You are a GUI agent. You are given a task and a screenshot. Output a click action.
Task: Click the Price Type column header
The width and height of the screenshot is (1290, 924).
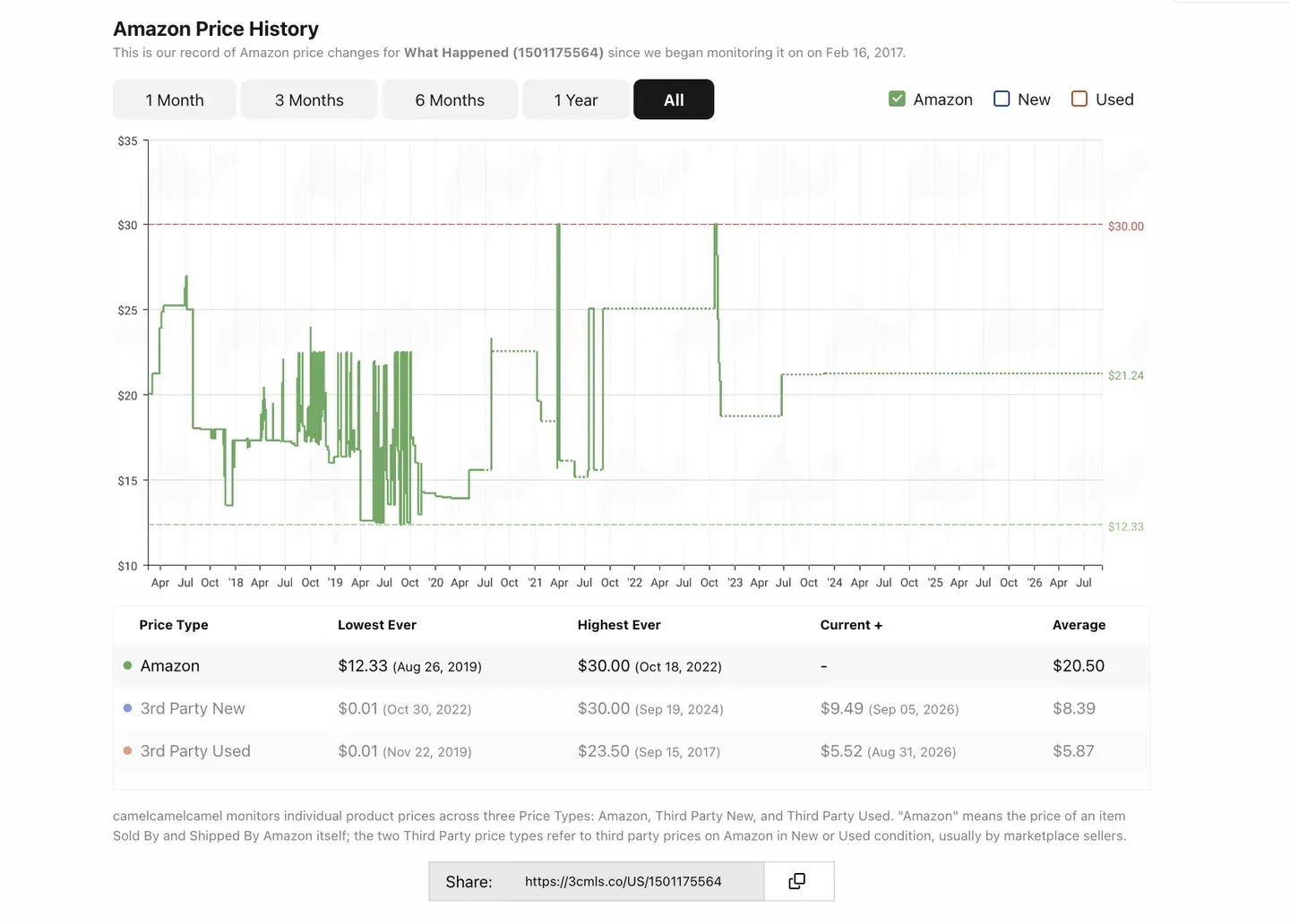(174, 625)
